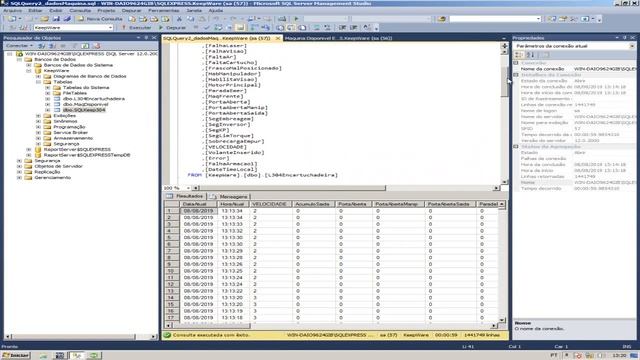The height and width of the screenshot is (360, 640).
Task: Select the dbo.SQLKeep304 table
Action: [84, 110]
